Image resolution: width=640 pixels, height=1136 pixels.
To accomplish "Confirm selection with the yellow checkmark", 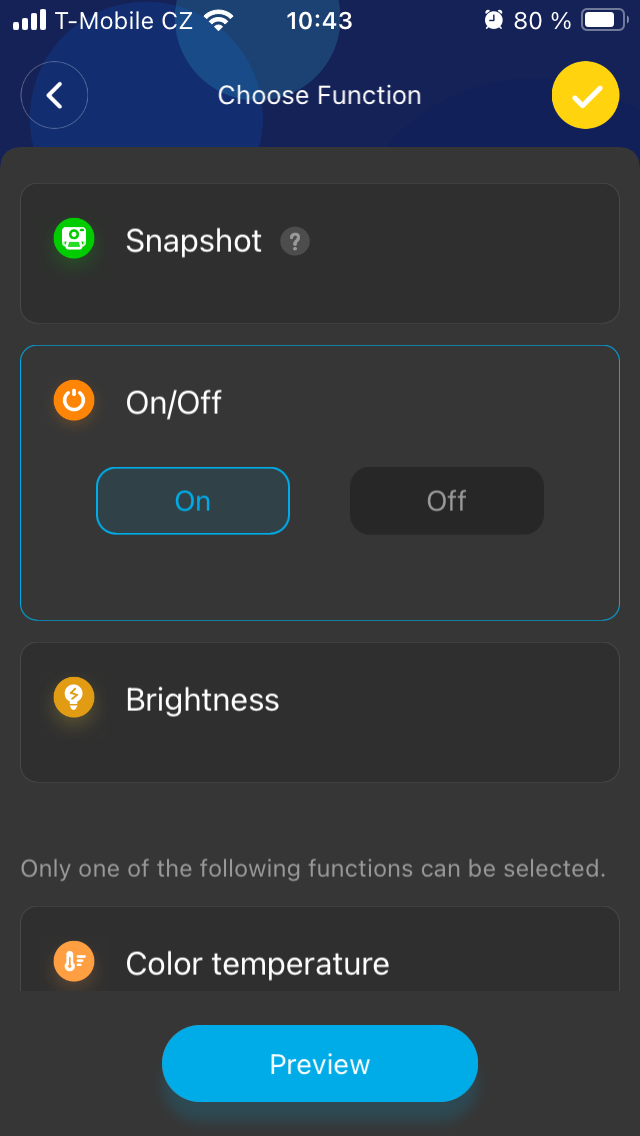I will point(585,96).
